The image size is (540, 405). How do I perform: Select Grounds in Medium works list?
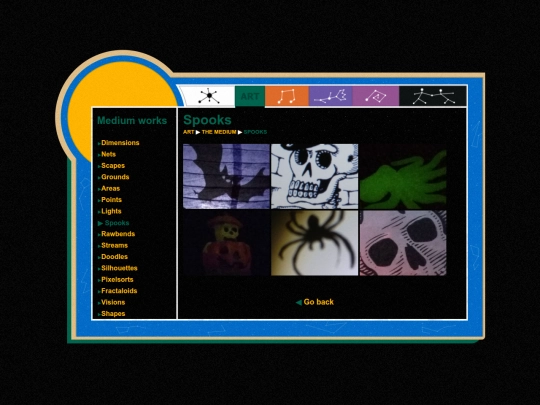click(115, 177)
